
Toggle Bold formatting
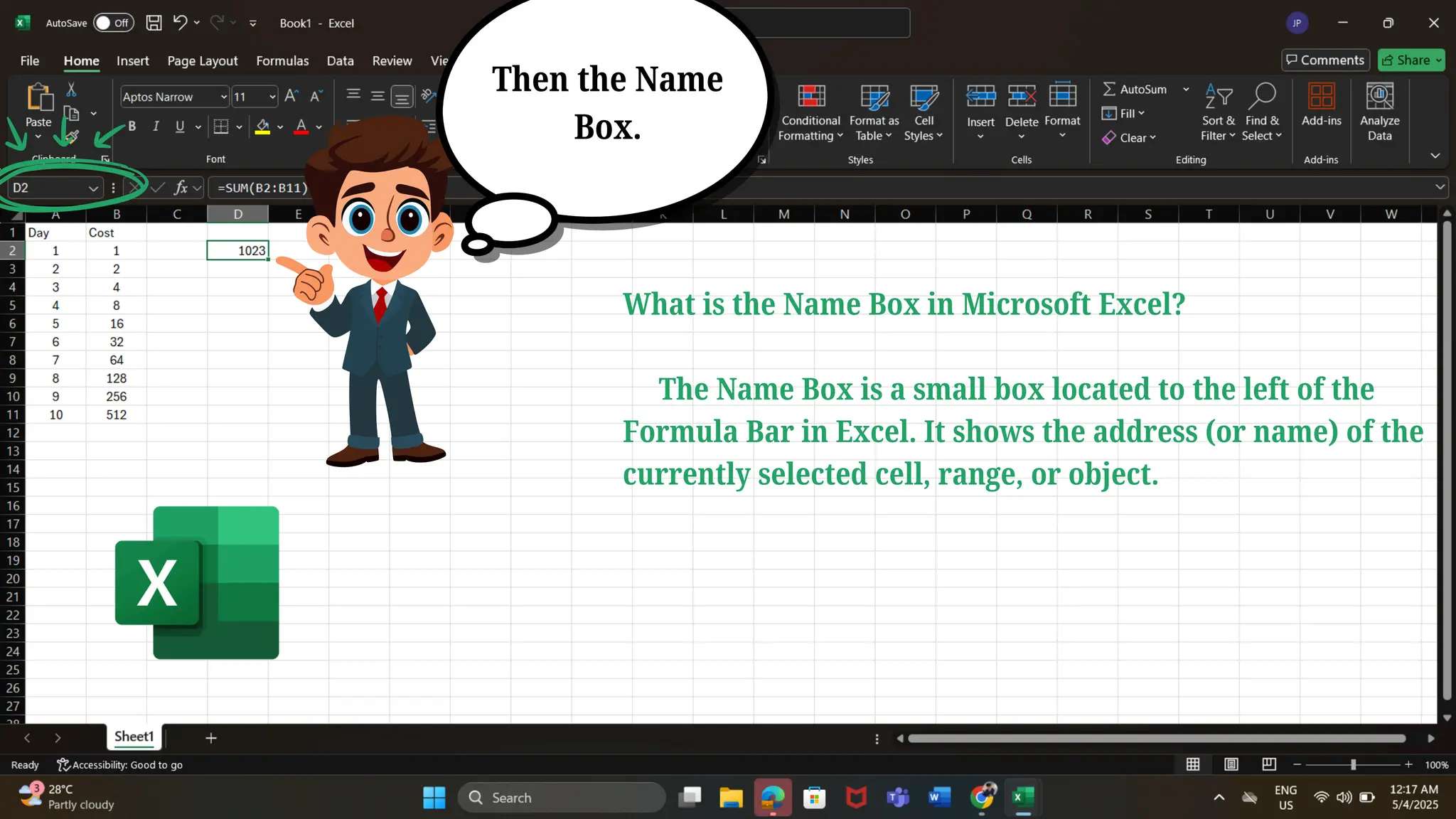[132, 127]
